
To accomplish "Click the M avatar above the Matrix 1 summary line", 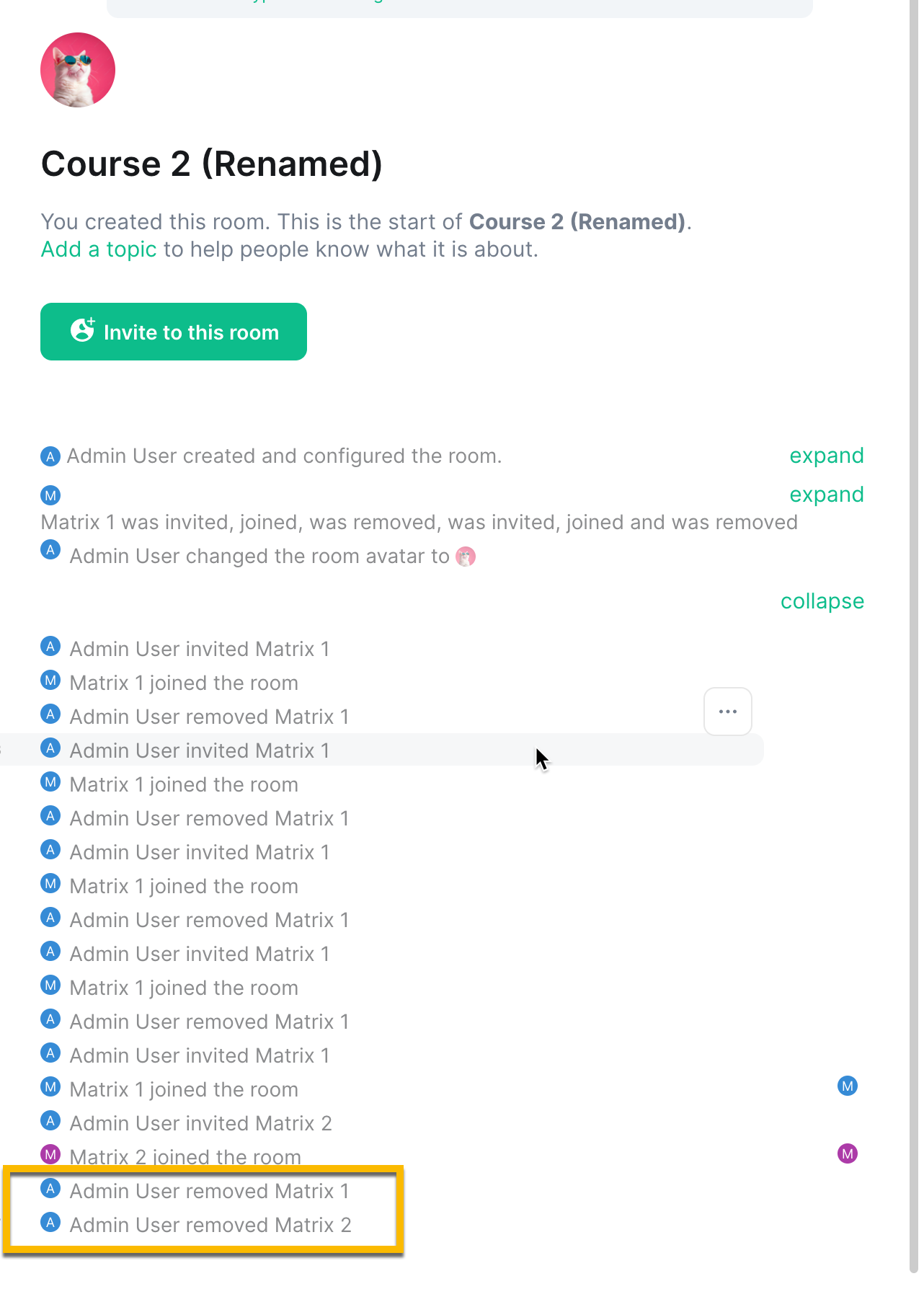I will click(50, 495).
